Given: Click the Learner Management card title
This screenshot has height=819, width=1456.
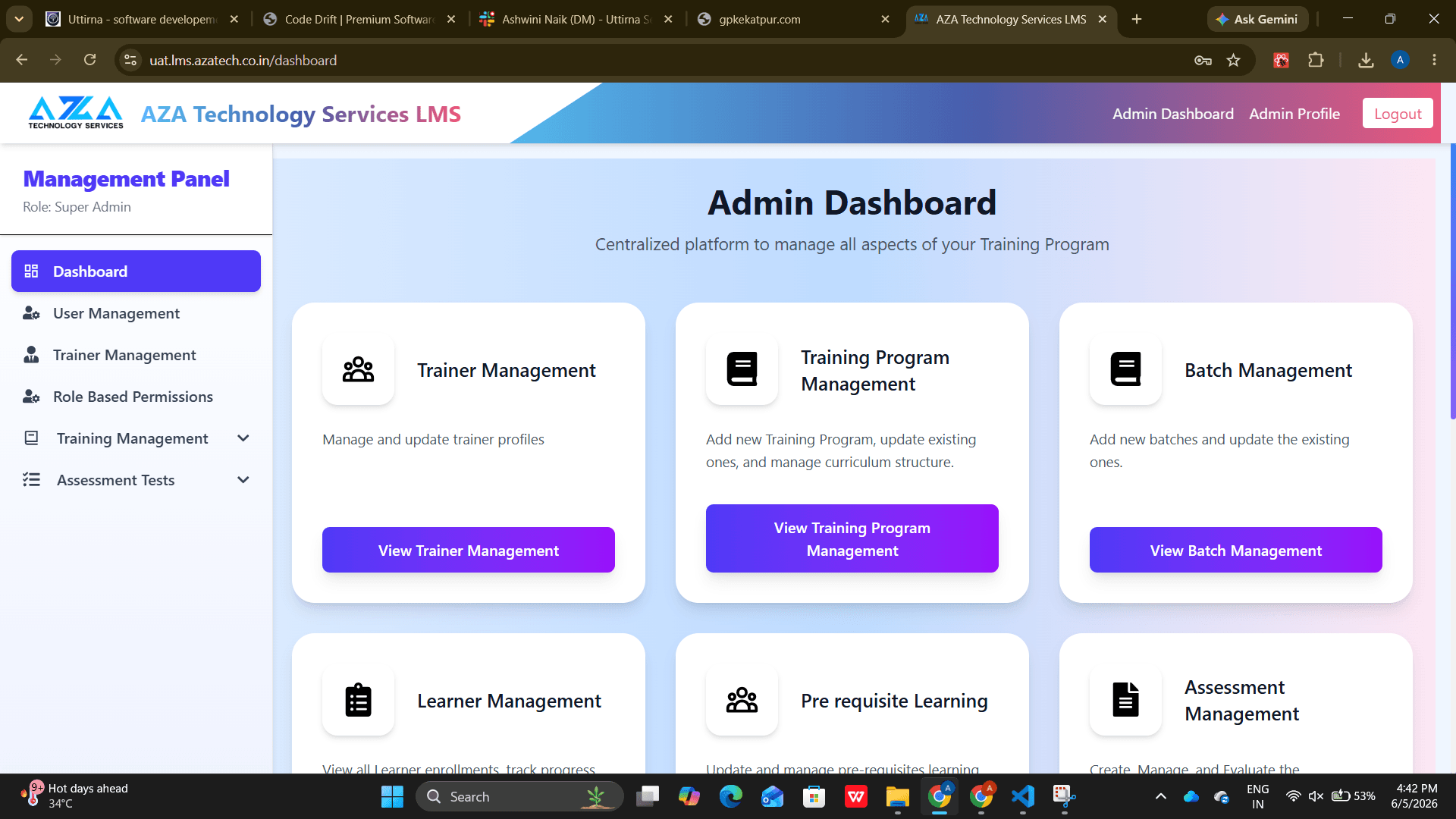Looking at the screenshot, I should [x=509, y=701].
